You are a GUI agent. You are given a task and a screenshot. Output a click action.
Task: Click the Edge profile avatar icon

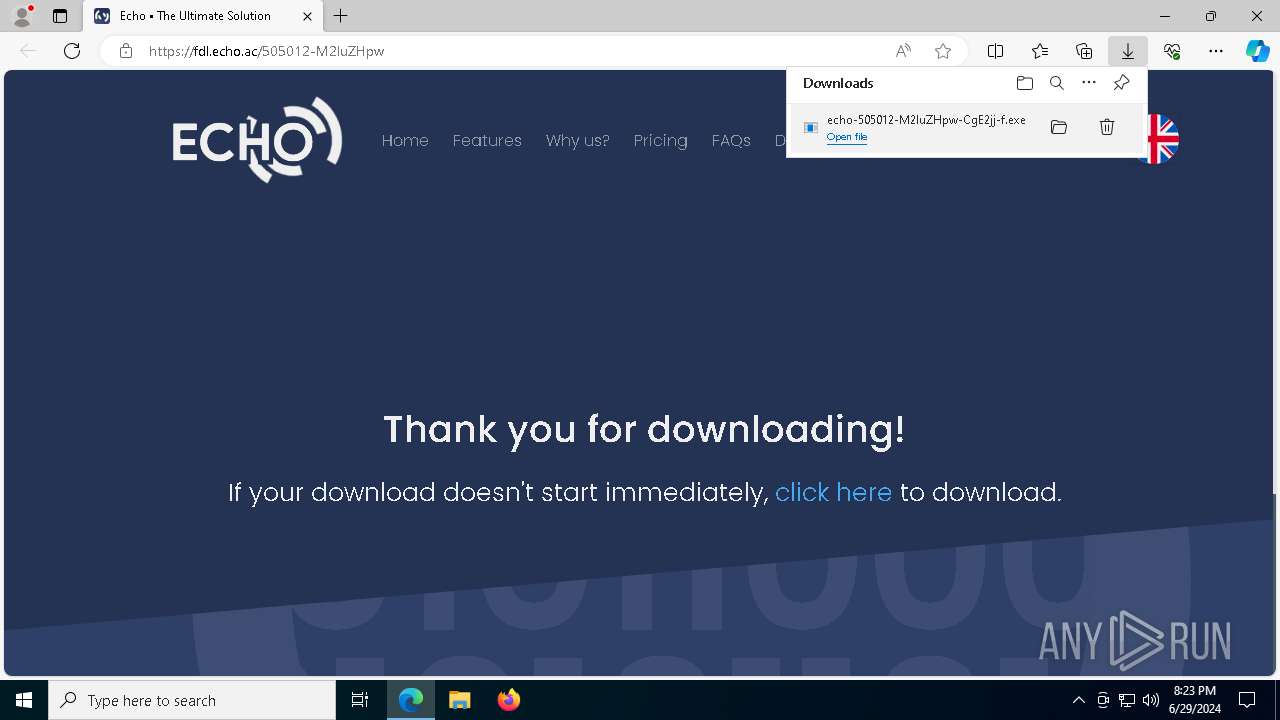(22, 16)
